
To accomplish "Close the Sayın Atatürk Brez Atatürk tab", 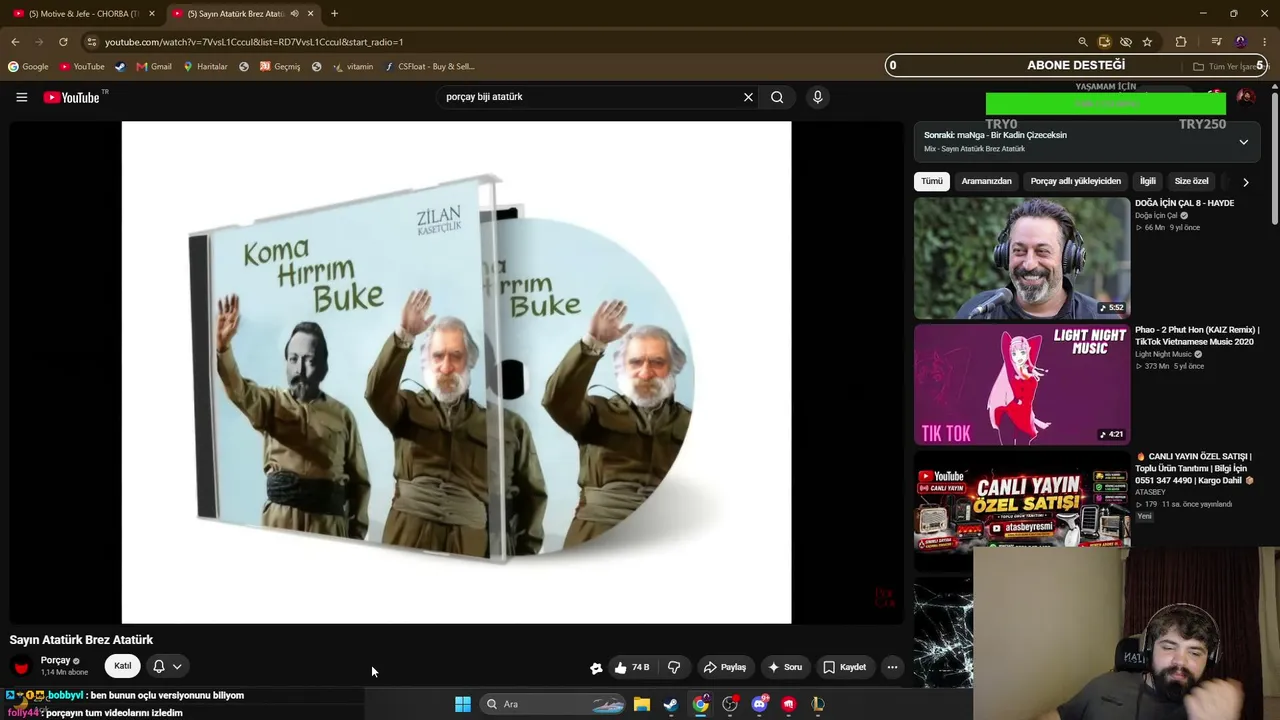I will 310,14.
